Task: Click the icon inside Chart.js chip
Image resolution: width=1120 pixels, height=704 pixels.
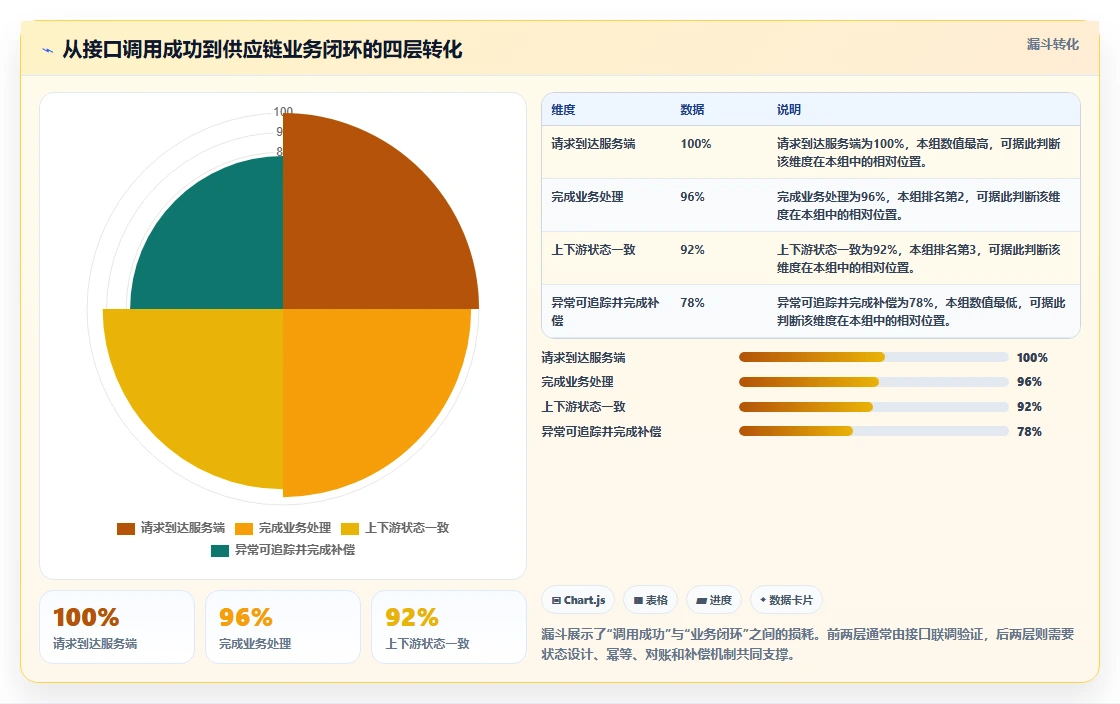Action: 556,600
